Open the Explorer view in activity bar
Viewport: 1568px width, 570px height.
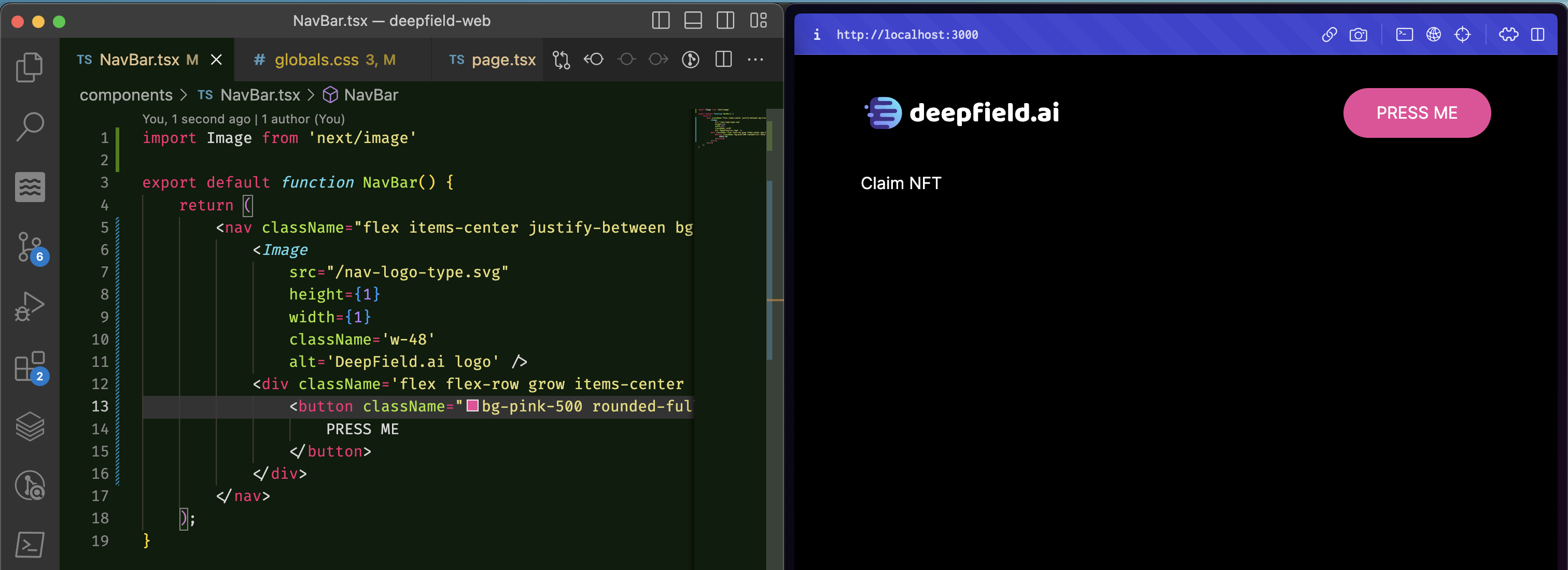(29, 67)
